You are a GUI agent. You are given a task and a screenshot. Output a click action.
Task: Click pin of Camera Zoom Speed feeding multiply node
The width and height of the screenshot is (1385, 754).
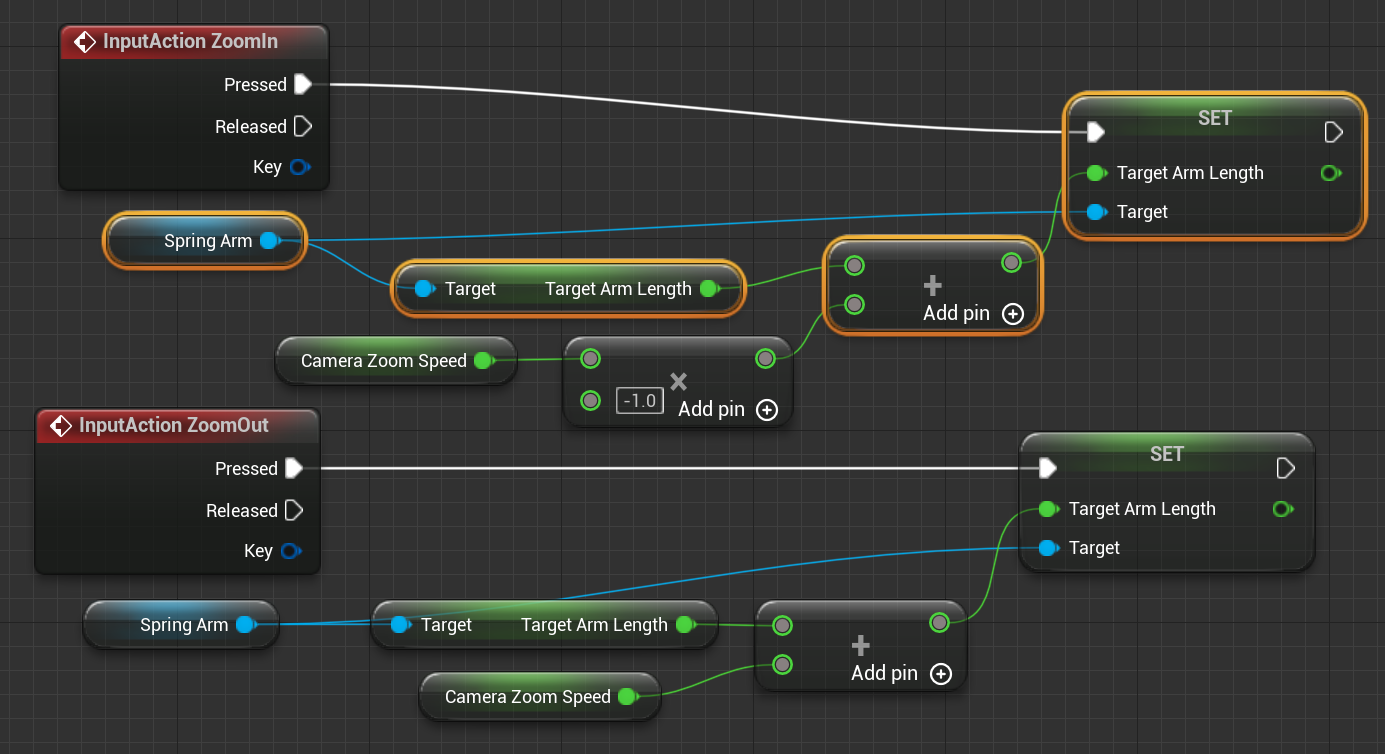click(483, 361)
